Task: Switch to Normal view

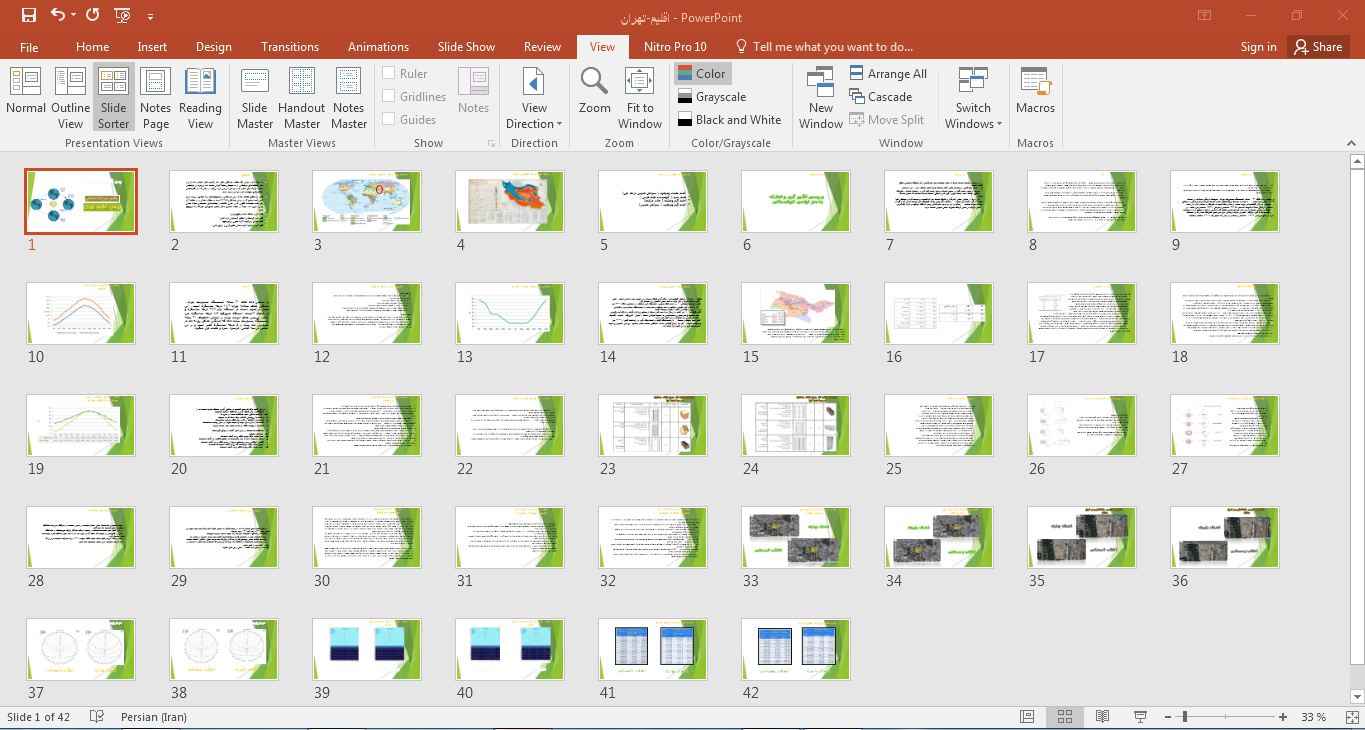Action: [x=26, y=96]
